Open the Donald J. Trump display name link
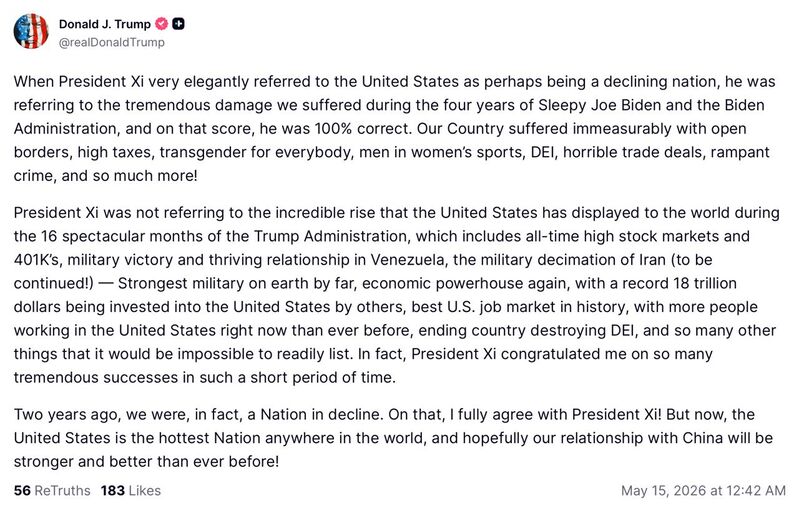This screenshot has width=799, height=508. pos(104,24)
